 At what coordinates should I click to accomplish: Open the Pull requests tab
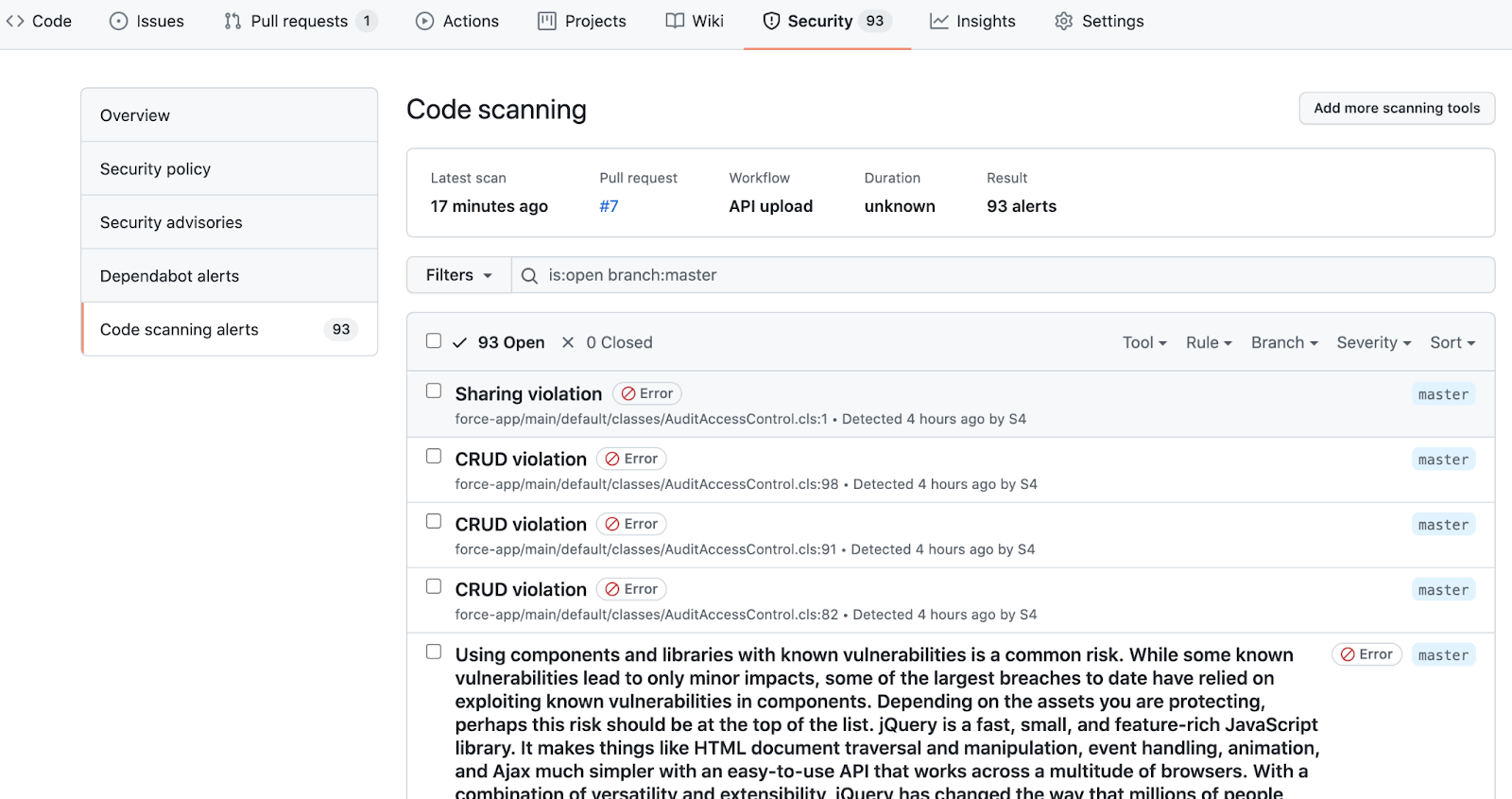pos(301,21)
